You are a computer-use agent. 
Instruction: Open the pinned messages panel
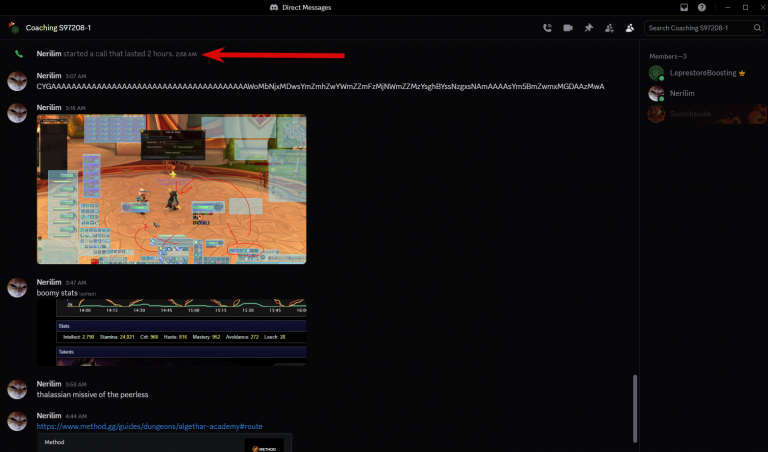(x=589, y=28)
